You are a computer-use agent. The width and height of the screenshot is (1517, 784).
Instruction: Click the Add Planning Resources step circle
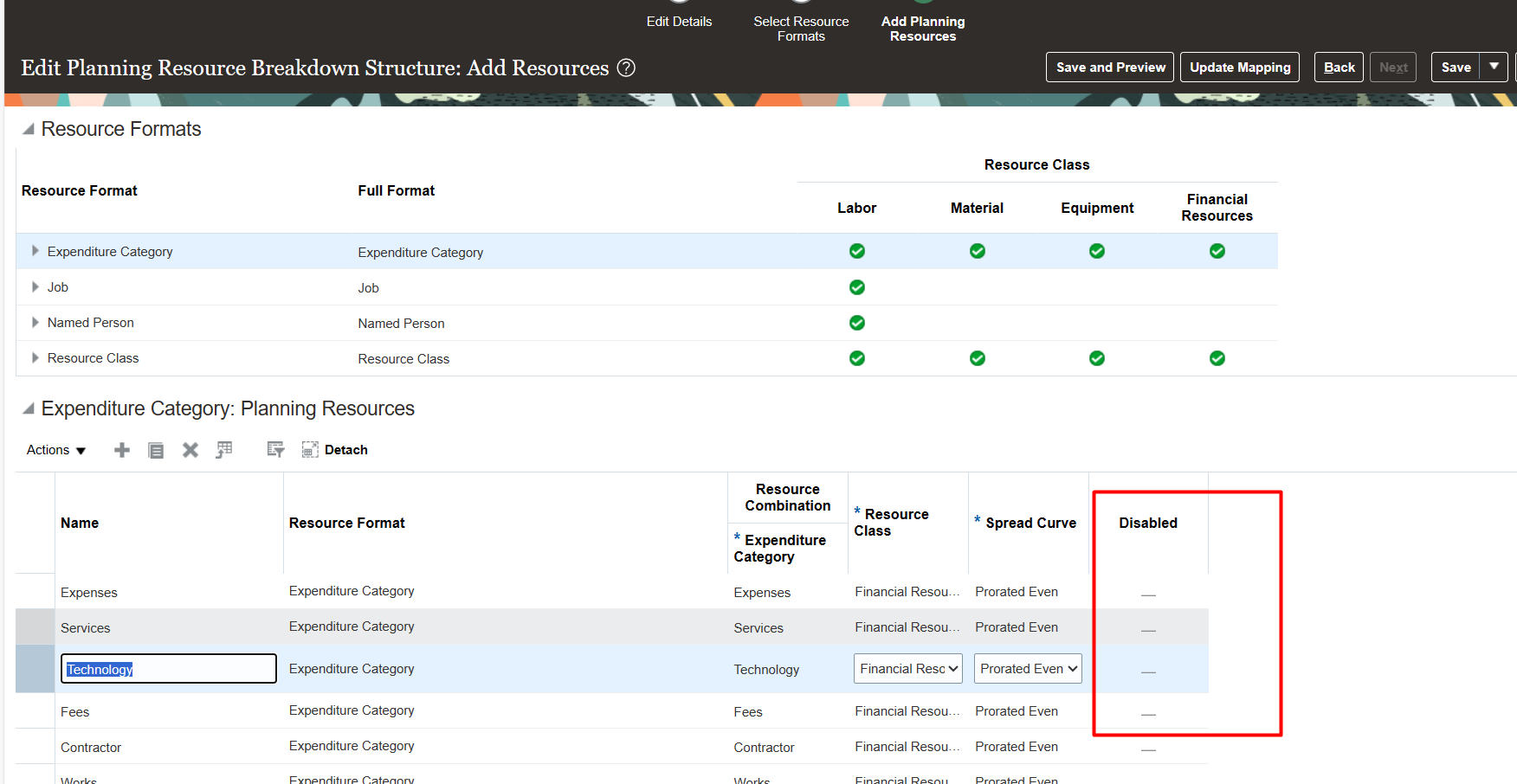922,2
